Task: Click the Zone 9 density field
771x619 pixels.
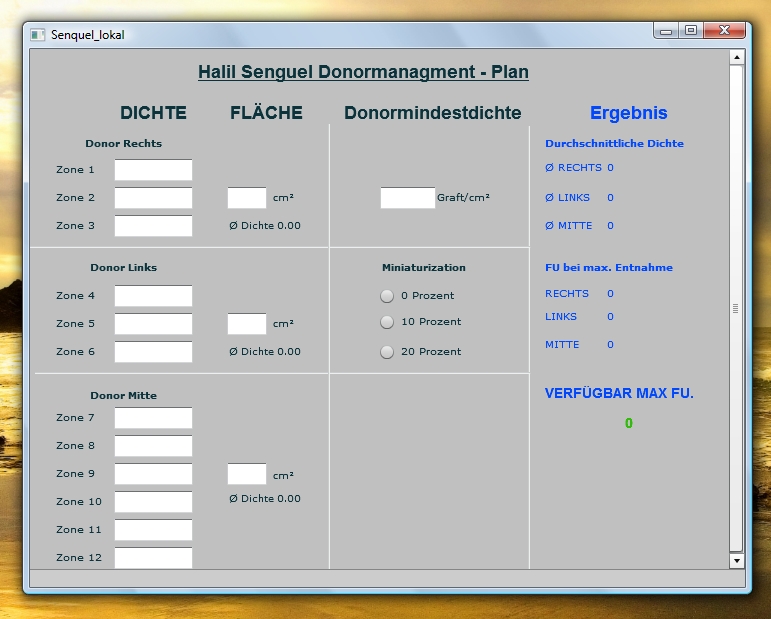Action: click(153, 474)
